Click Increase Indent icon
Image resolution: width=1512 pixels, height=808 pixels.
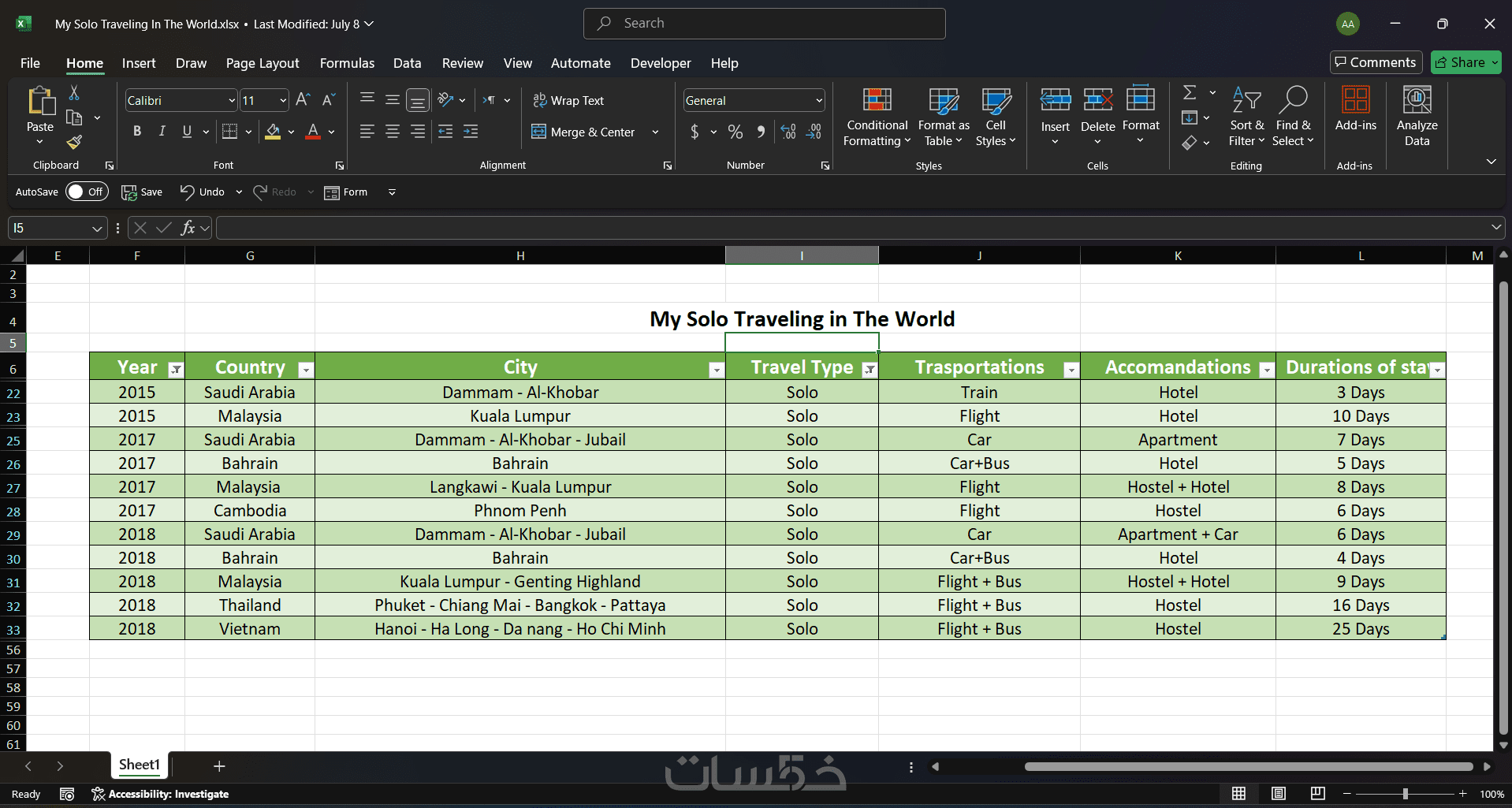click(471, 132)
